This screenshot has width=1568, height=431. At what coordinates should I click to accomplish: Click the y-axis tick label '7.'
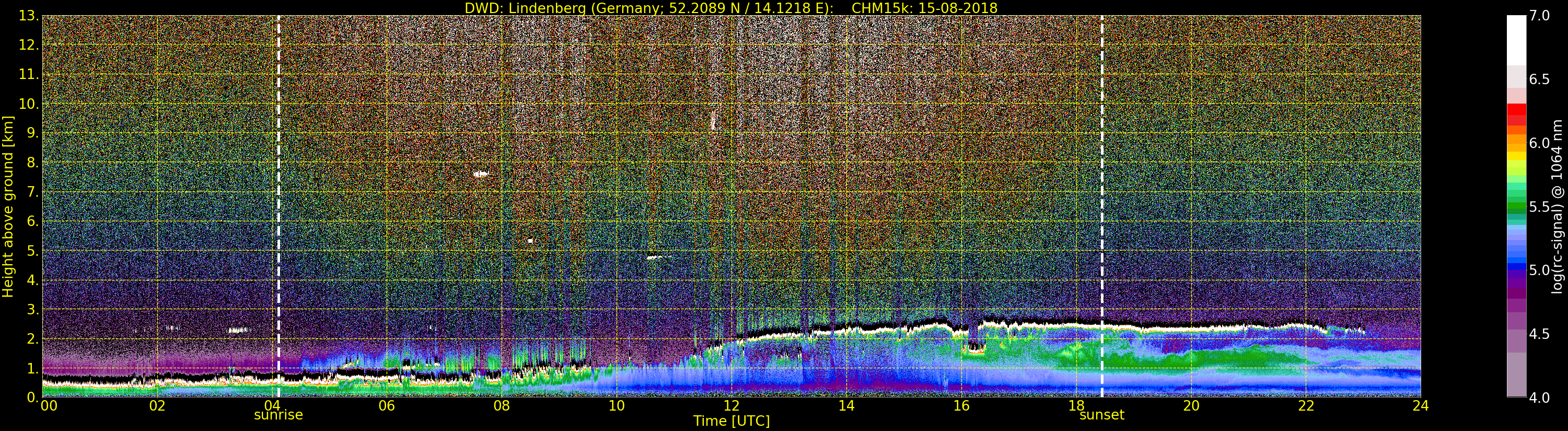coord(33,192)
